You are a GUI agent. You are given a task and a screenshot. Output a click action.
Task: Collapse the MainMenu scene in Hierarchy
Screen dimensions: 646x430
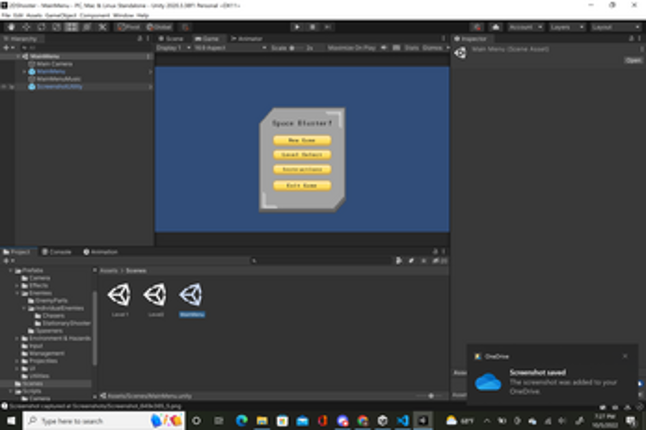(x=19, y=56)
